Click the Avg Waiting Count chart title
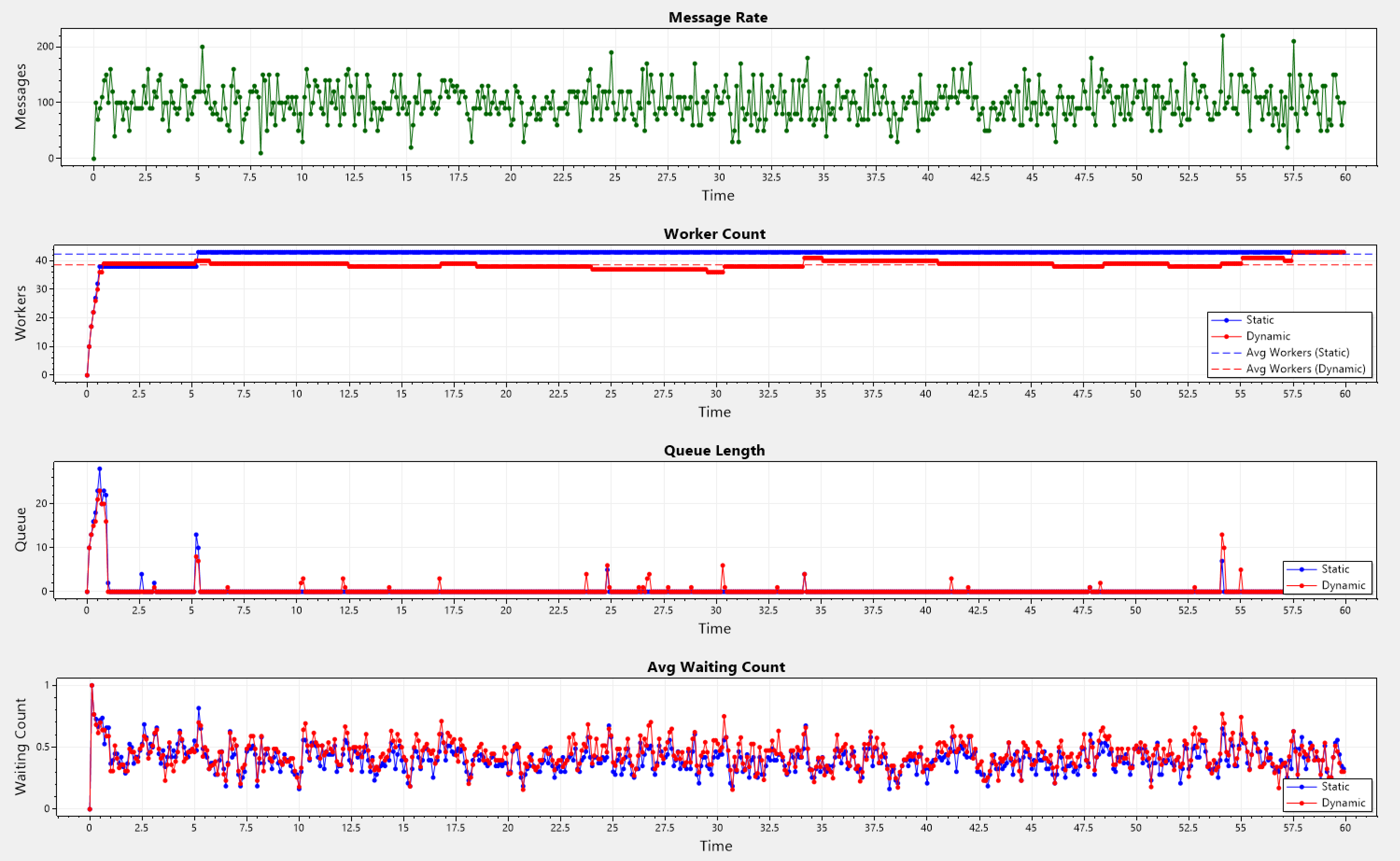This screenshot has height=861, width=1400. click(x=716, y=667)
